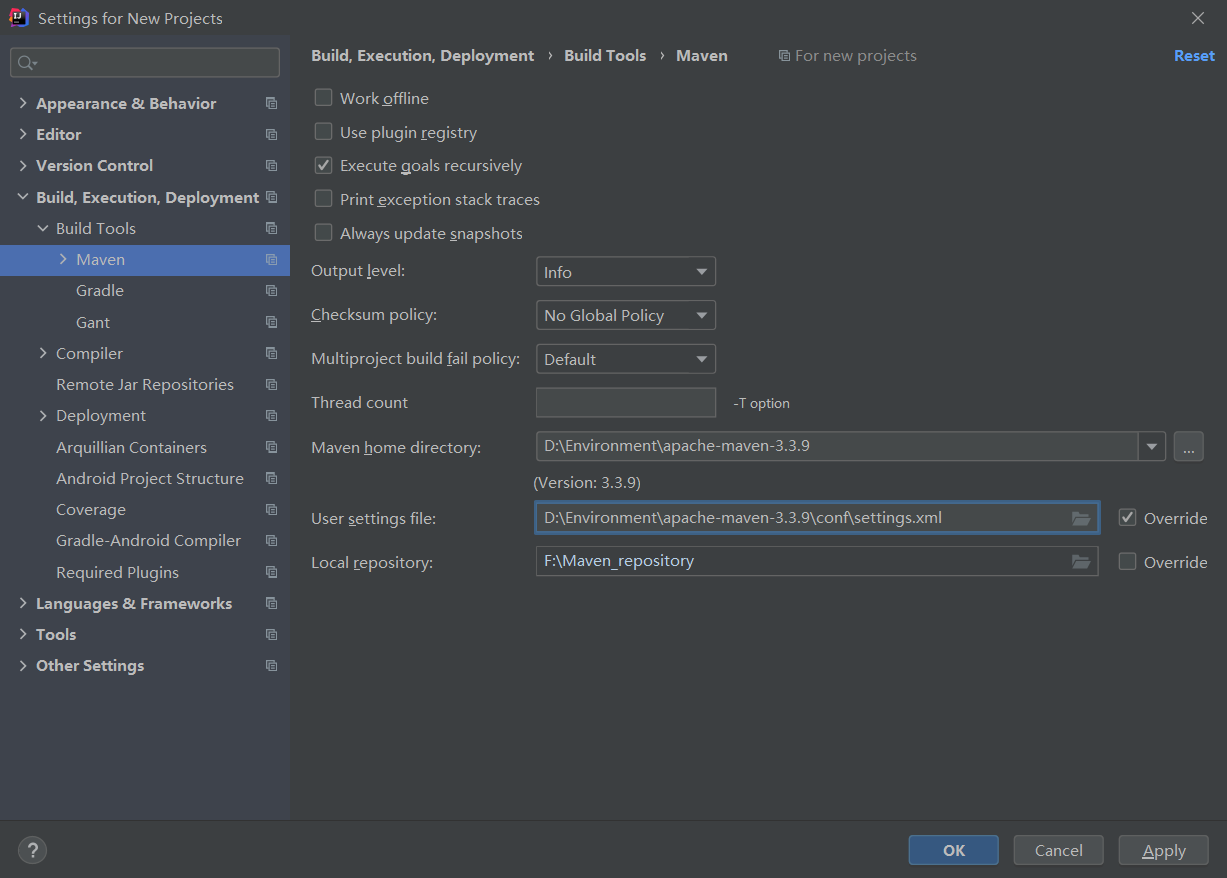This screenshot has height=878, width=1227.
Task: Open Multiproject build fail policy dropdown
Action: click(626, 359)
